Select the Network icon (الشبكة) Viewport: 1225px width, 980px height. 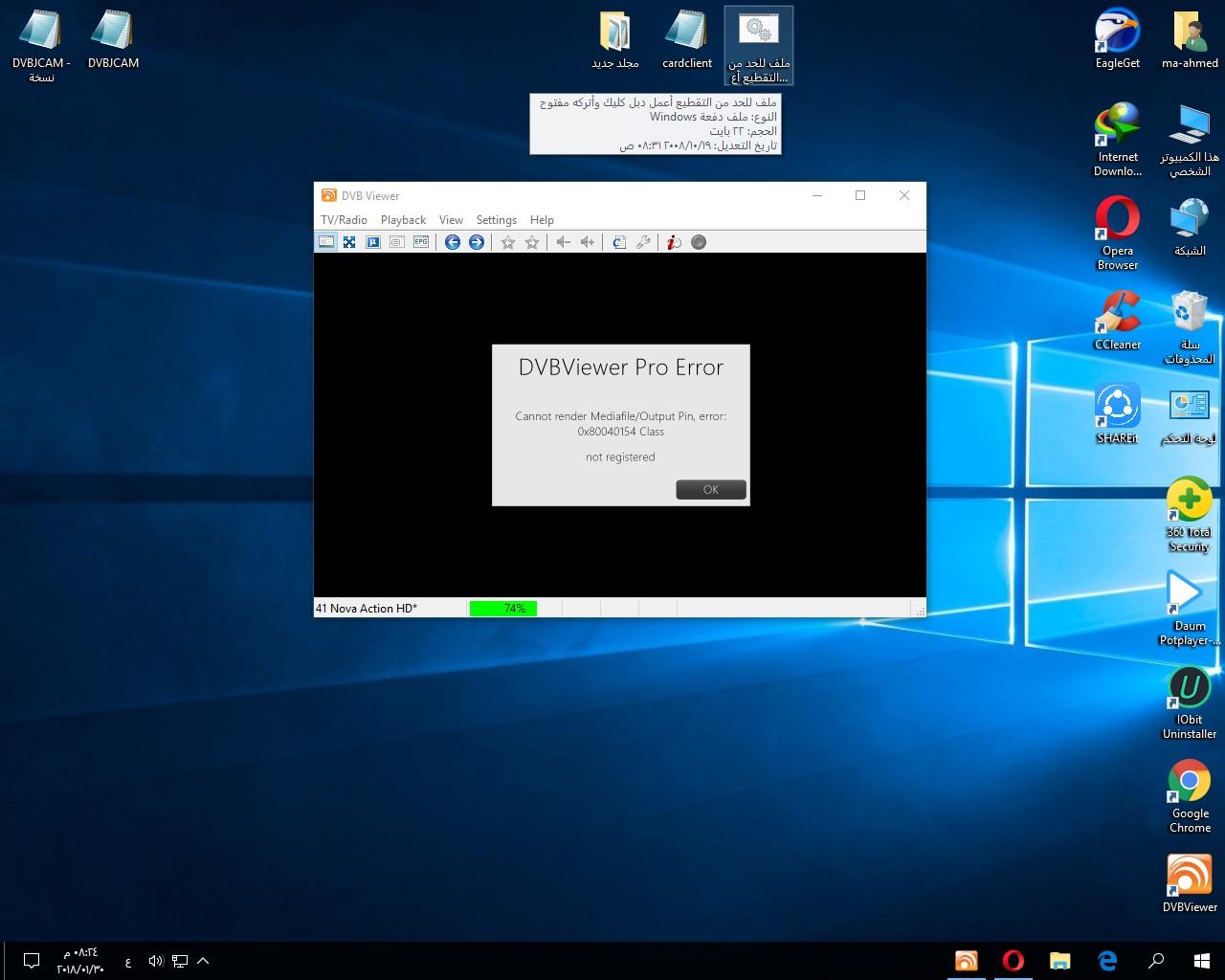1190,227
